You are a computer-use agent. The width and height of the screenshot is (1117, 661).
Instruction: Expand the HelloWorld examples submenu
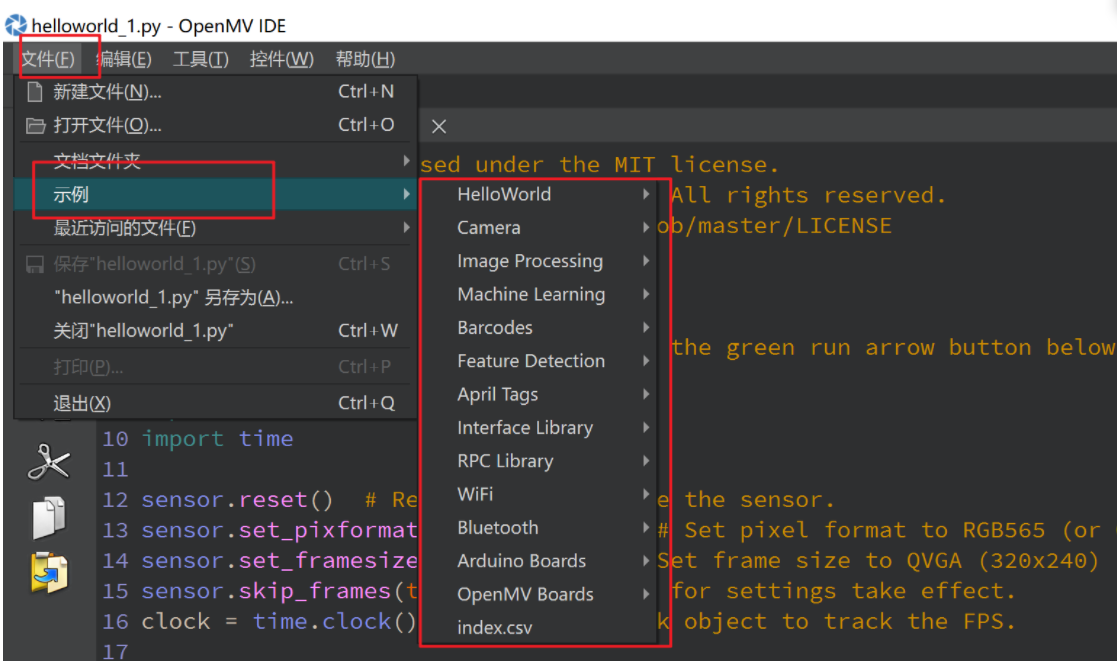point(539,194)
